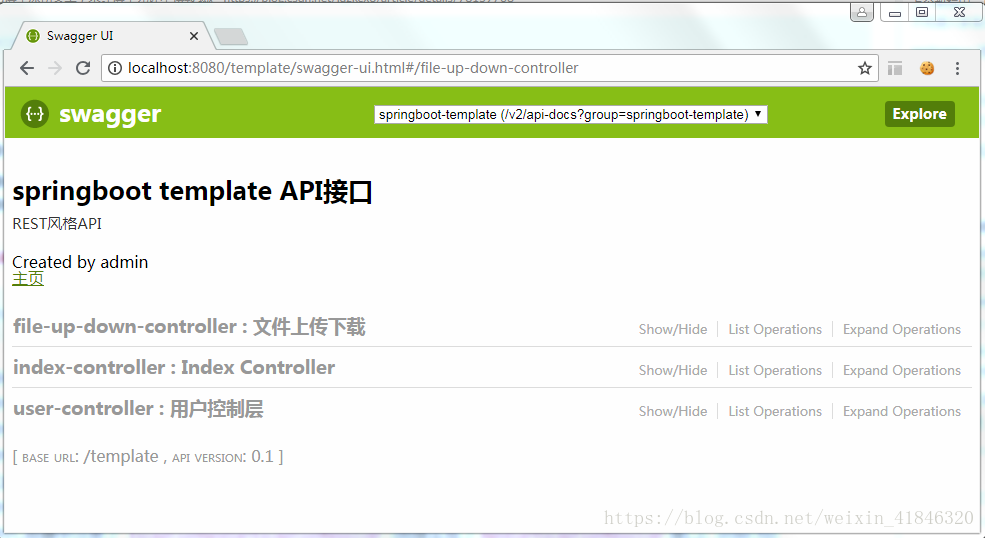Close the Swagger UI tab
The height and width of the screenshot is (538, 985).
tap(193, 36)
